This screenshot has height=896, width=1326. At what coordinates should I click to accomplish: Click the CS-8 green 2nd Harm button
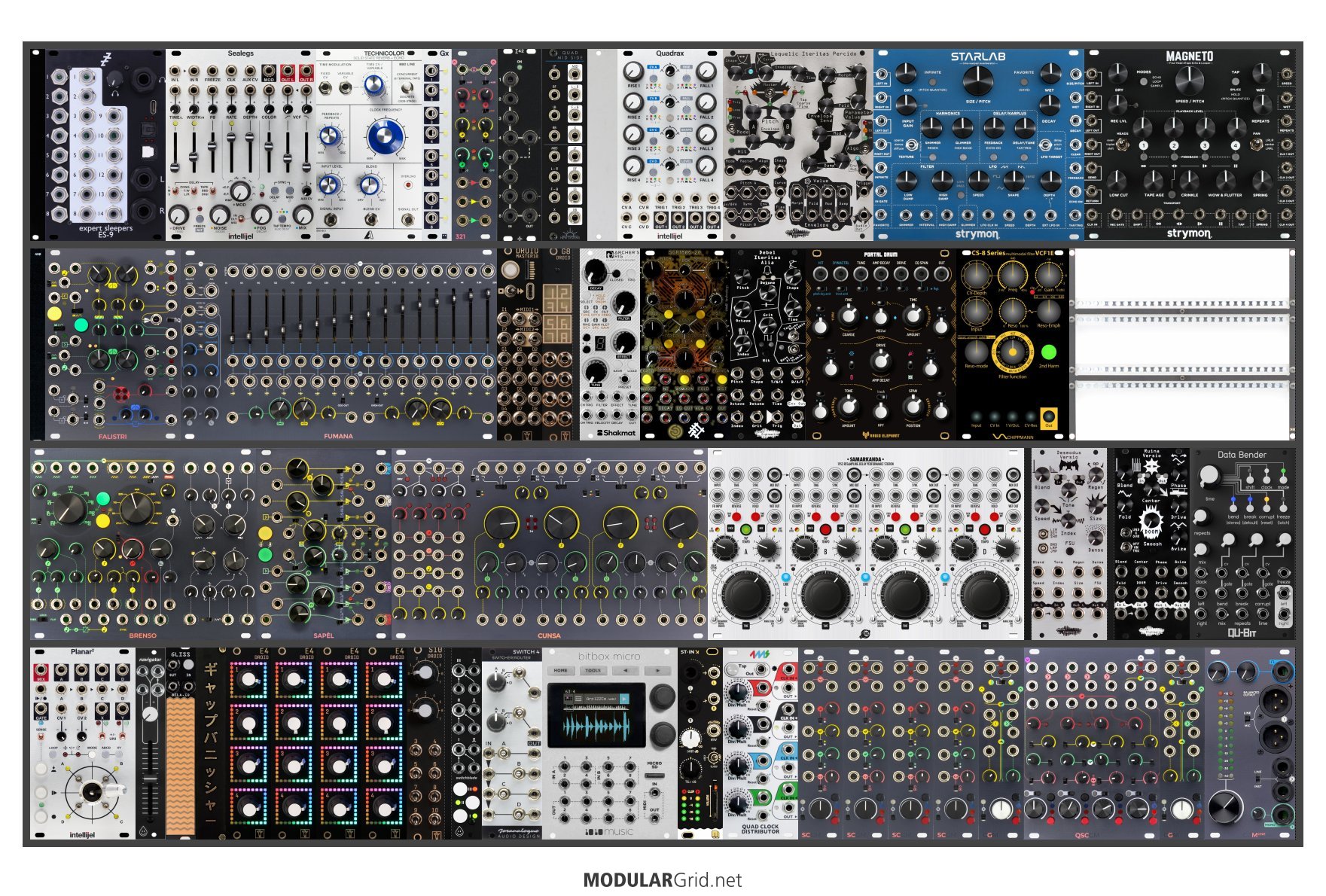click(x=1049, y=352)
